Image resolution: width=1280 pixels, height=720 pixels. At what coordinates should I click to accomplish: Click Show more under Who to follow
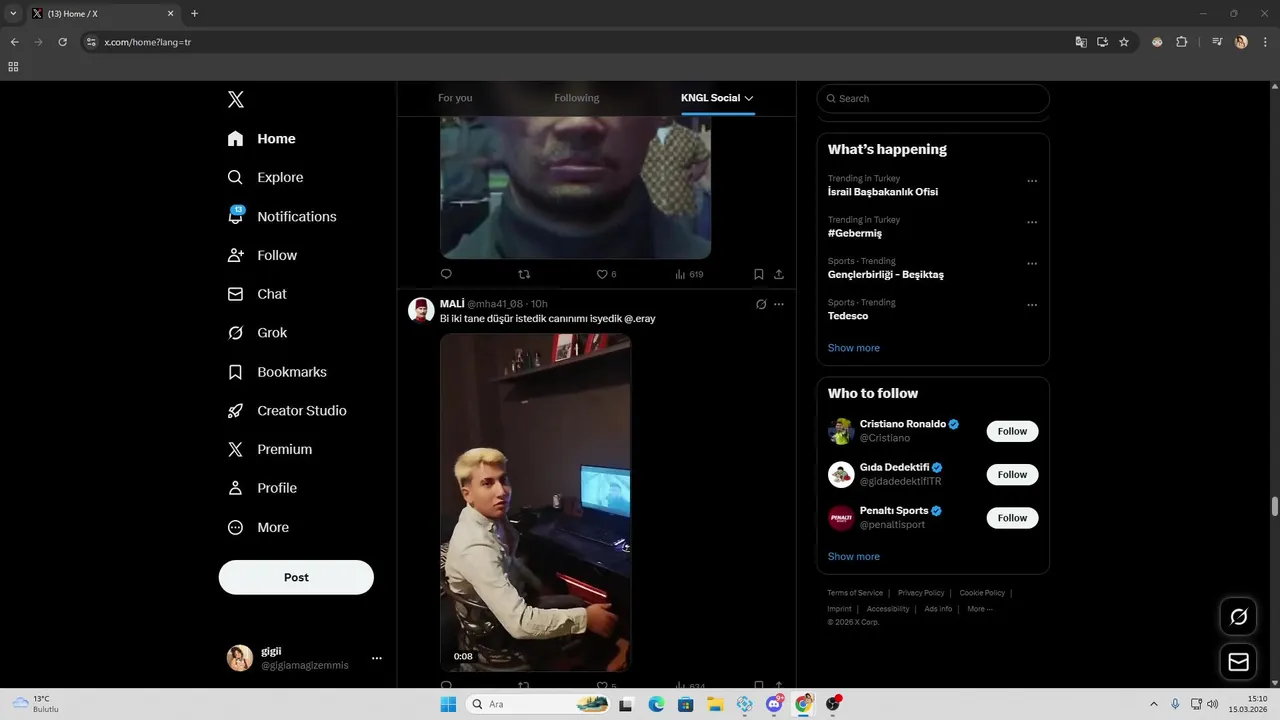854,556
